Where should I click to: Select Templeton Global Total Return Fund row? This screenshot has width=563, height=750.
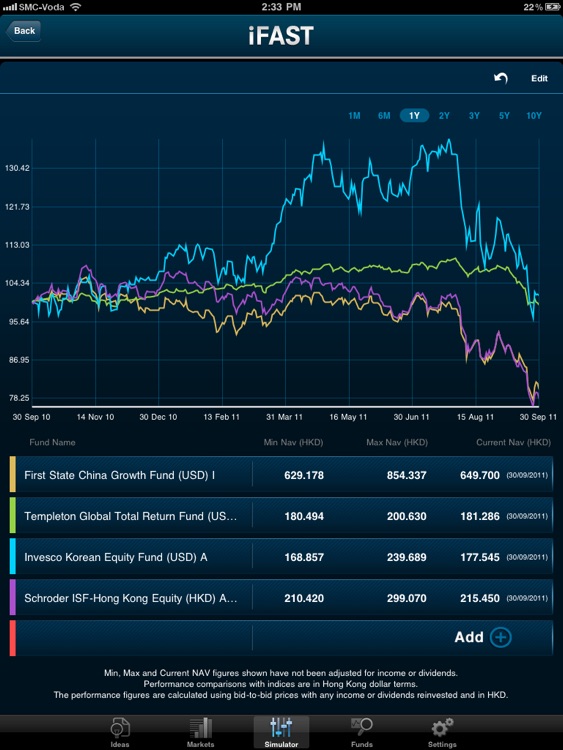coord(281,516)
